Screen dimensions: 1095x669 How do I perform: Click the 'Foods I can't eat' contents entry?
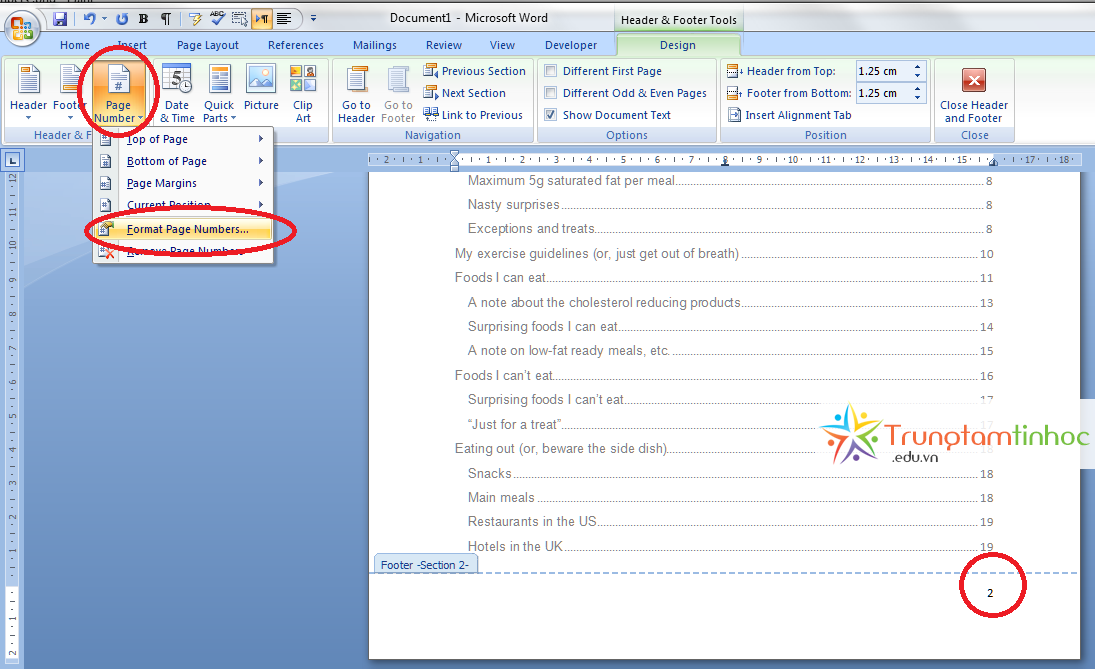(x=723, y=376)
